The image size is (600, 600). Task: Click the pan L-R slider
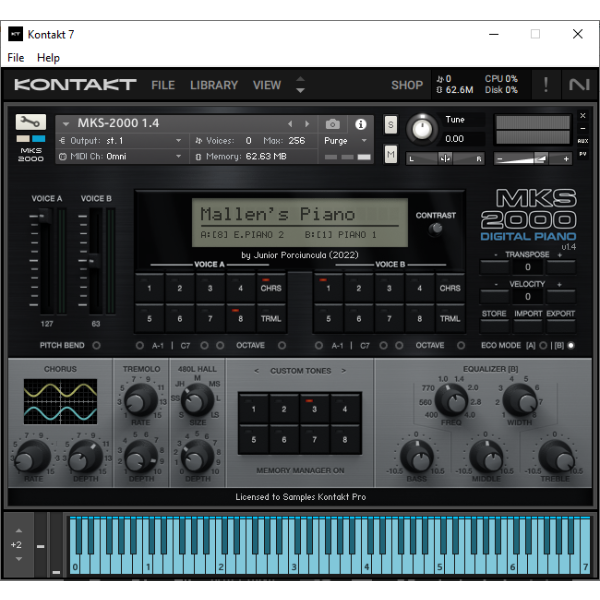coord(445,158)
